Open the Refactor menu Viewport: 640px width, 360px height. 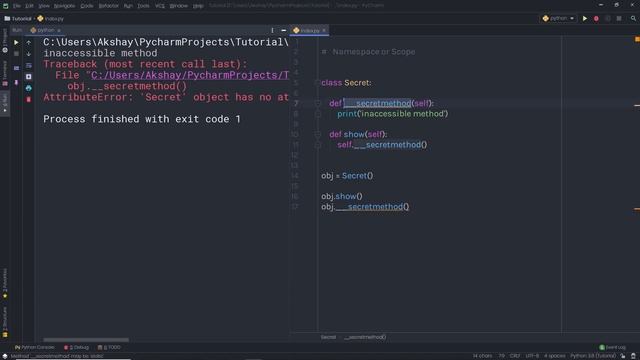pyautogui.click(x=109, y=6)
